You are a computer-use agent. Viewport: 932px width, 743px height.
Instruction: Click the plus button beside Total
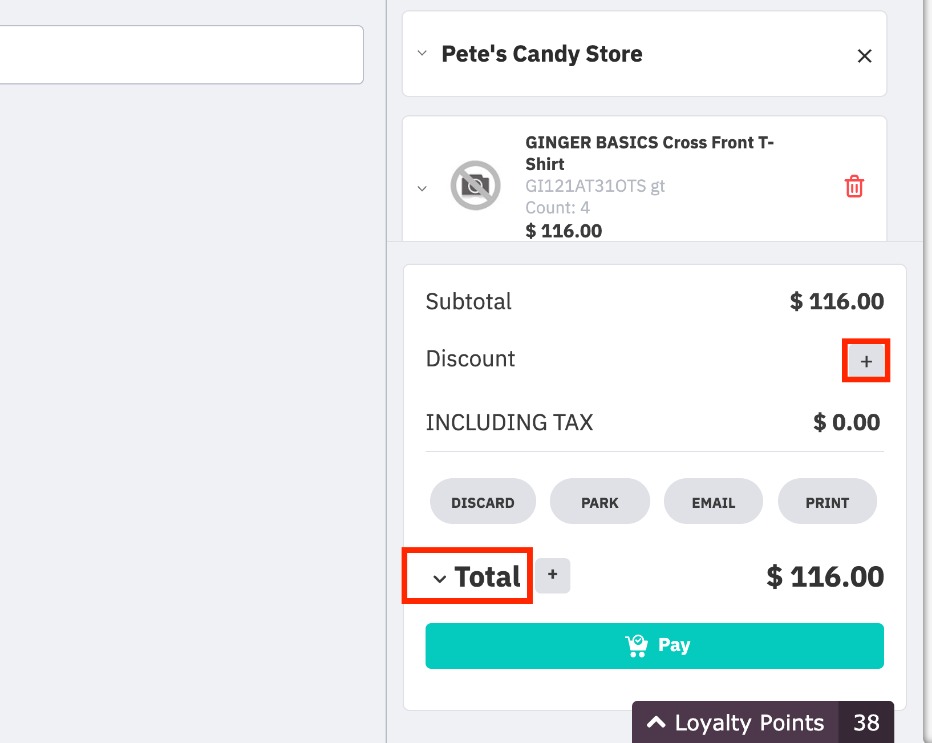click(x=552, y=575)
